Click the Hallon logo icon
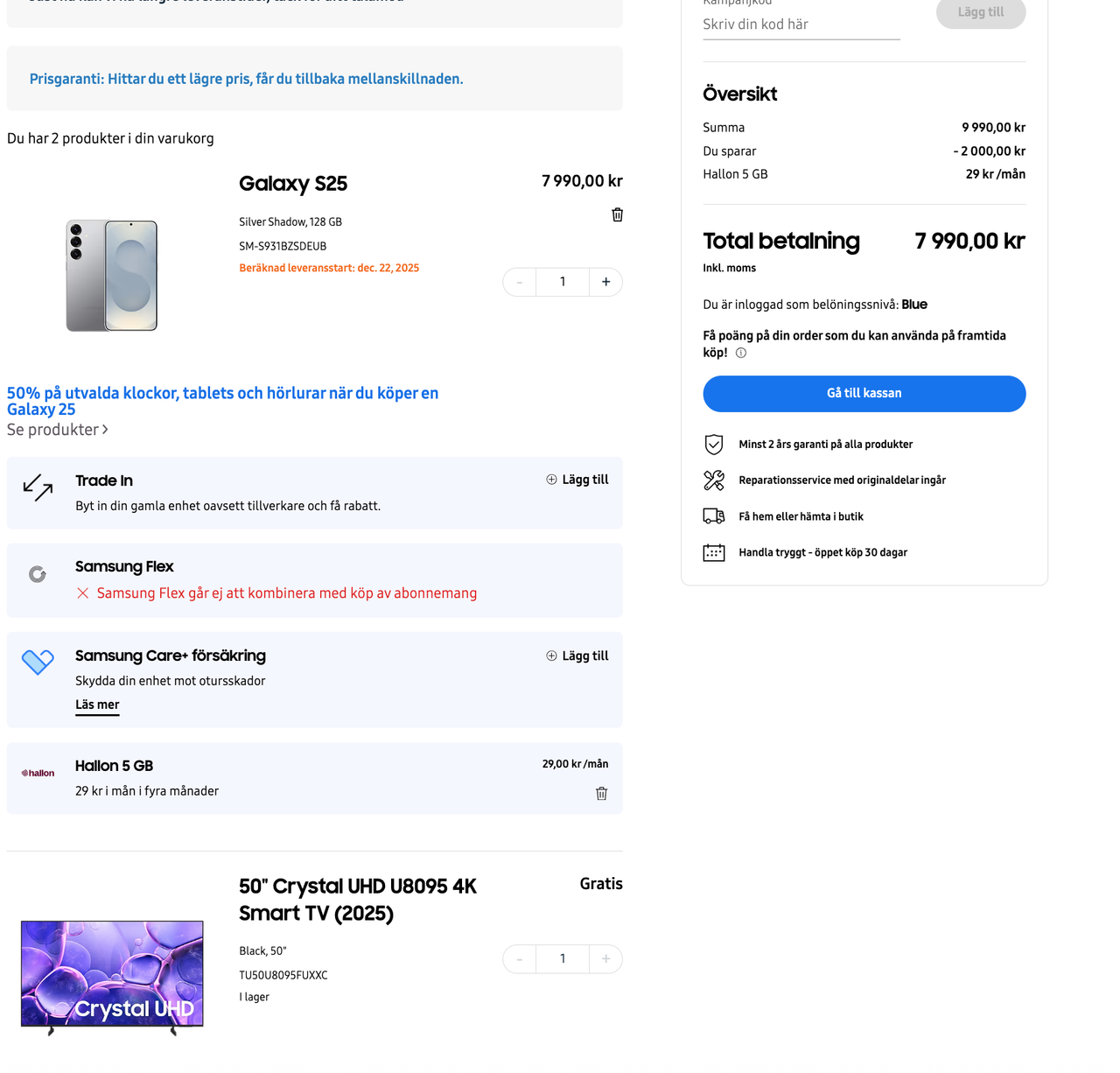1120x1073 pixels. [x=38, y=773]
